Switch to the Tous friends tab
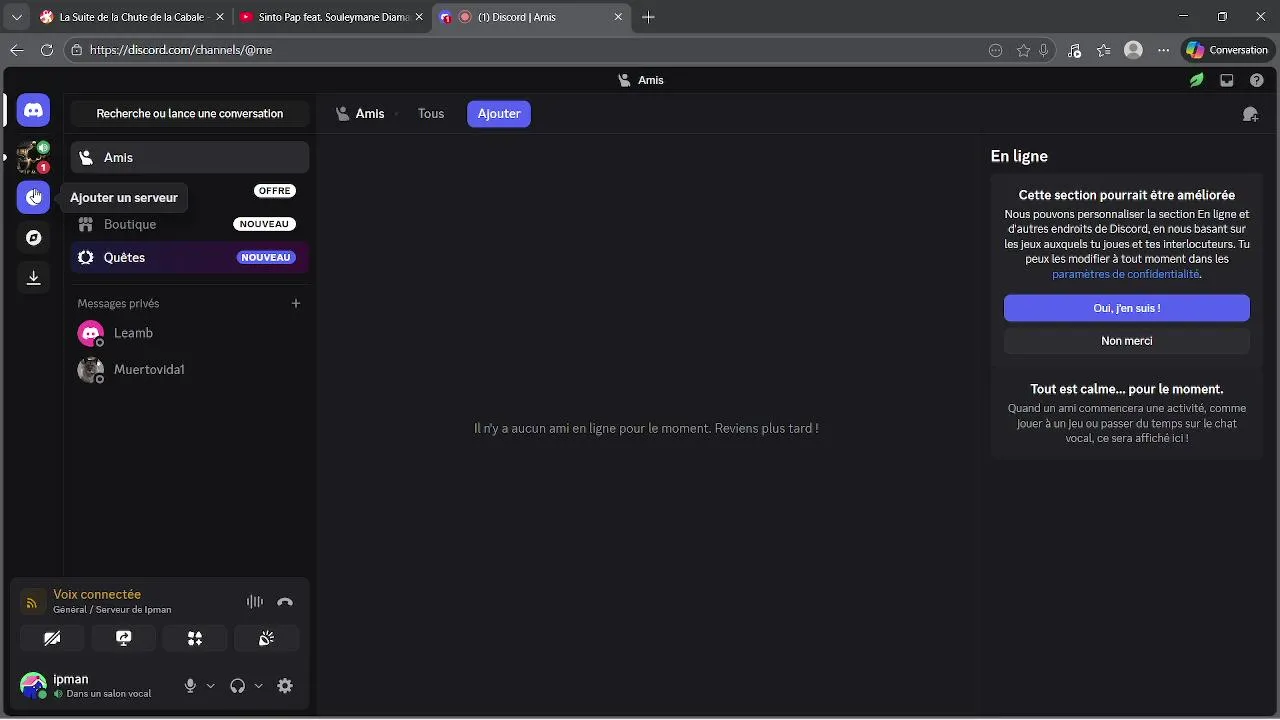This screenshot has height=720, width=1280. pos(431,114)
